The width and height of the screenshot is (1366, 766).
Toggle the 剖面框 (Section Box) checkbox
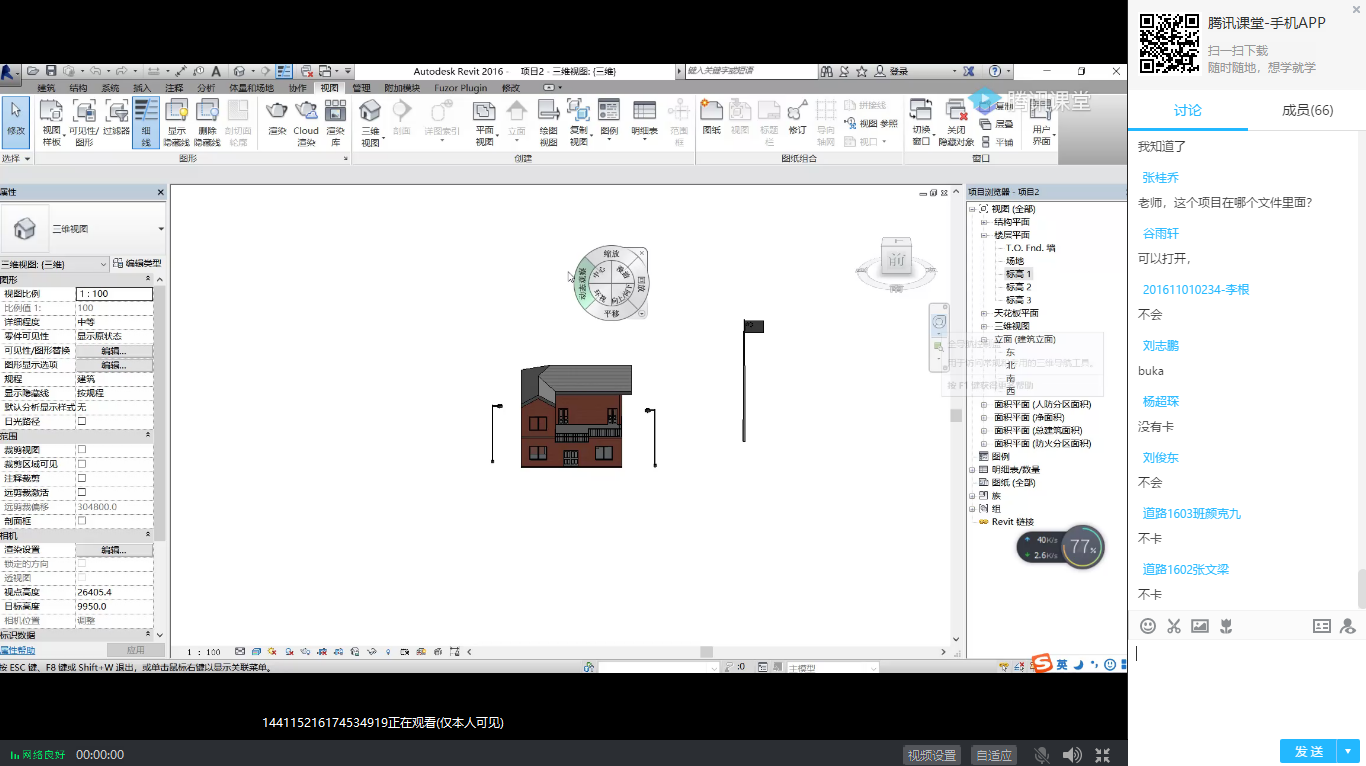pyautogui.click(x=82, y=521)
